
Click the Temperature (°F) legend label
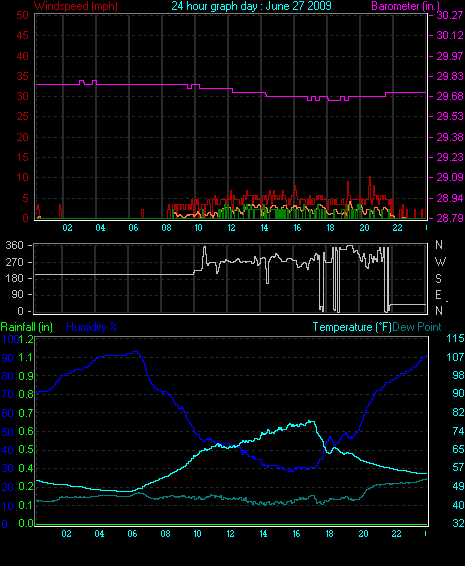click(352, 327)
